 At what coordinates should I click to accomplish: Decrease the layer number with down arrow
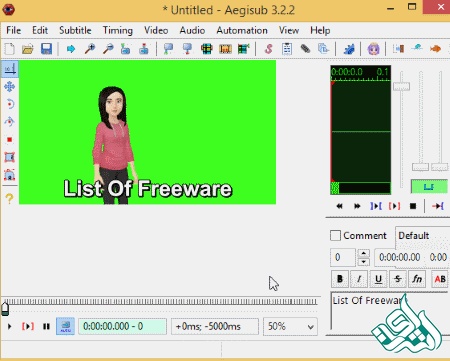click(x=364, y=262)
